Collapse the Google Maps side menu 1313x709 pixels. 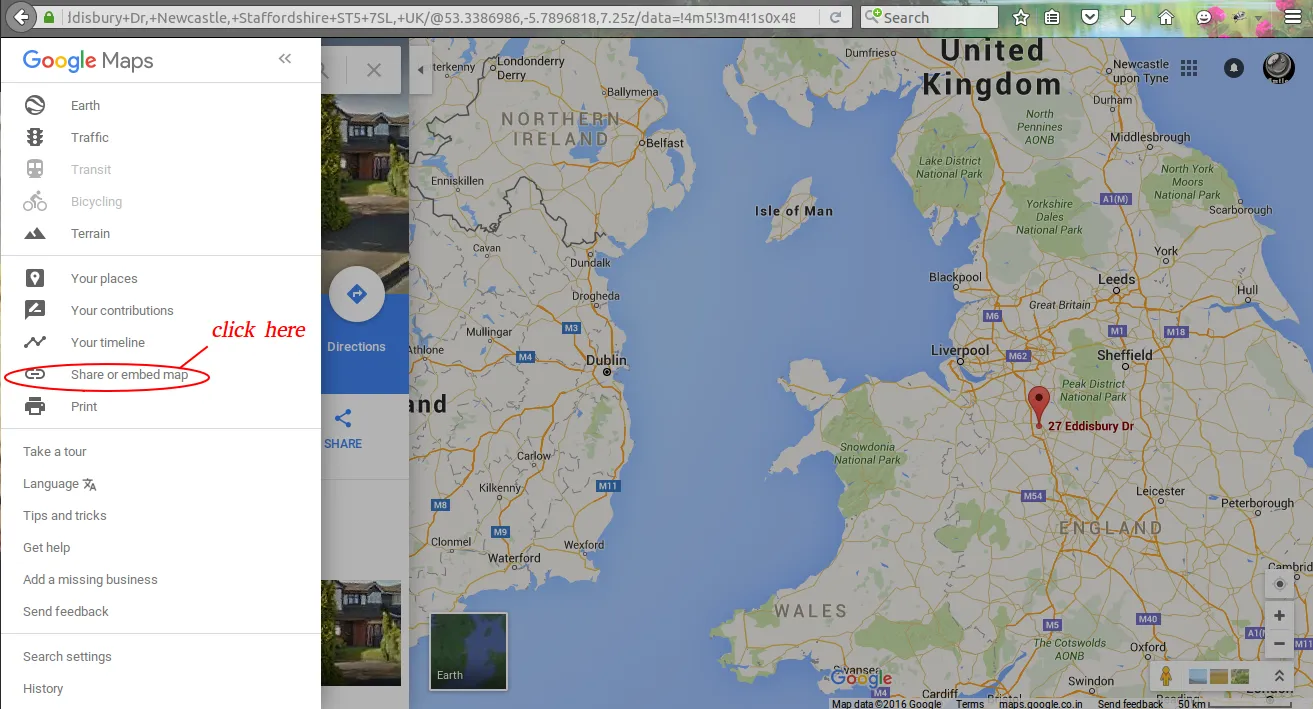[285, 59]
